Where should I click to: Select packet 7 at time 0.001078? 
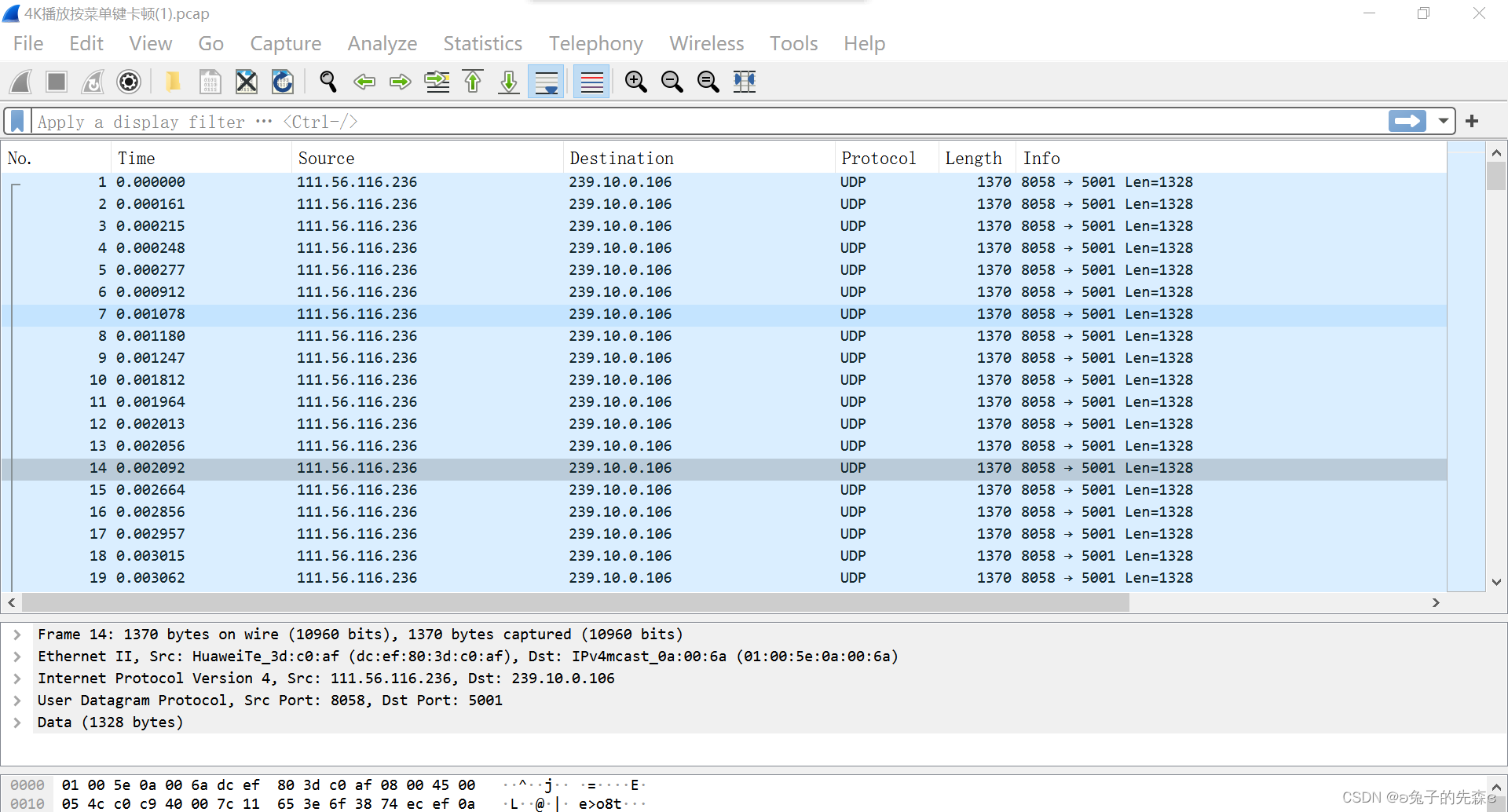click(724, 314)
